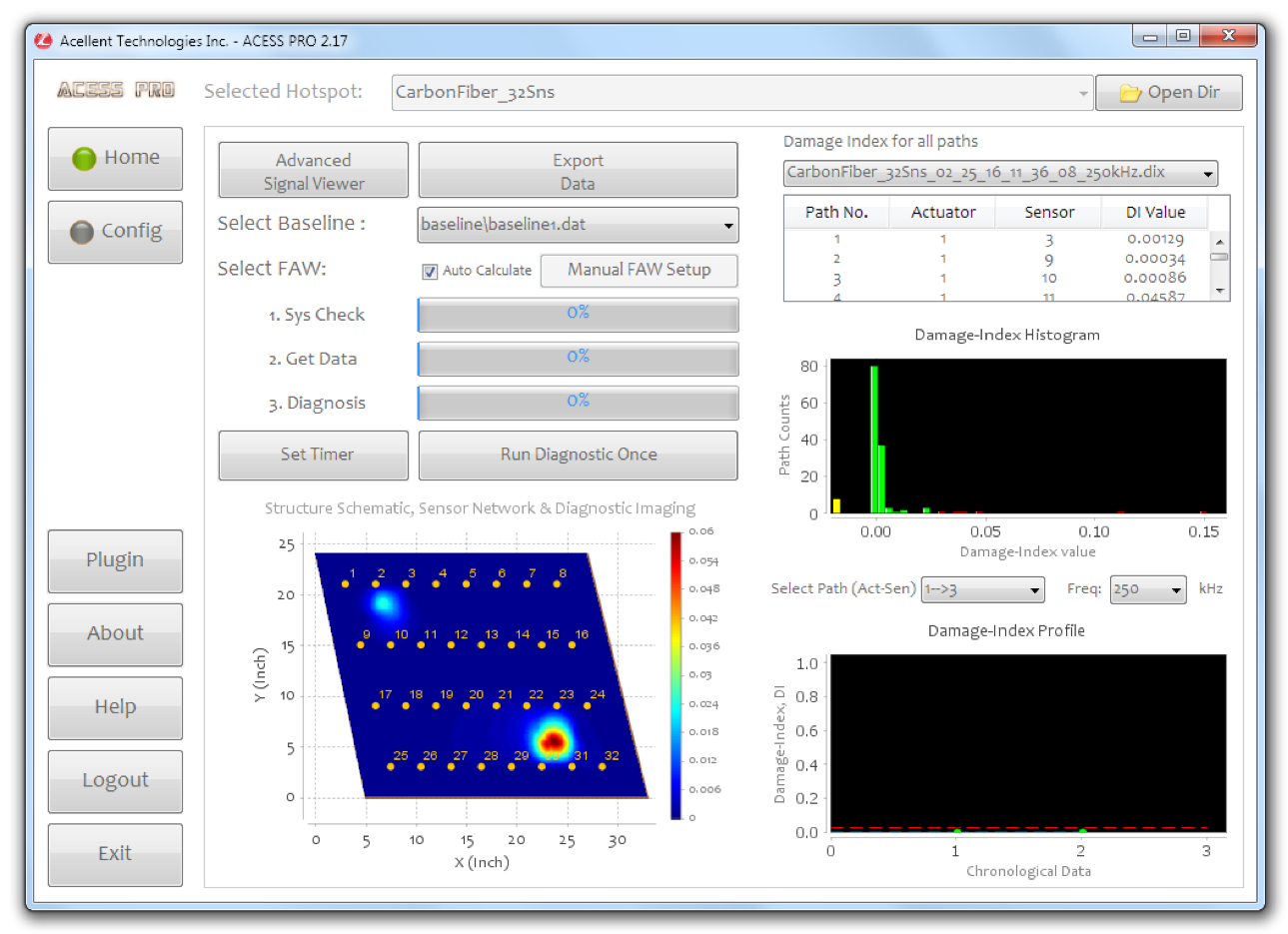Open Manual FAW Setup
Viewport: 1288px width, 934px height.
tap(640, 270)
